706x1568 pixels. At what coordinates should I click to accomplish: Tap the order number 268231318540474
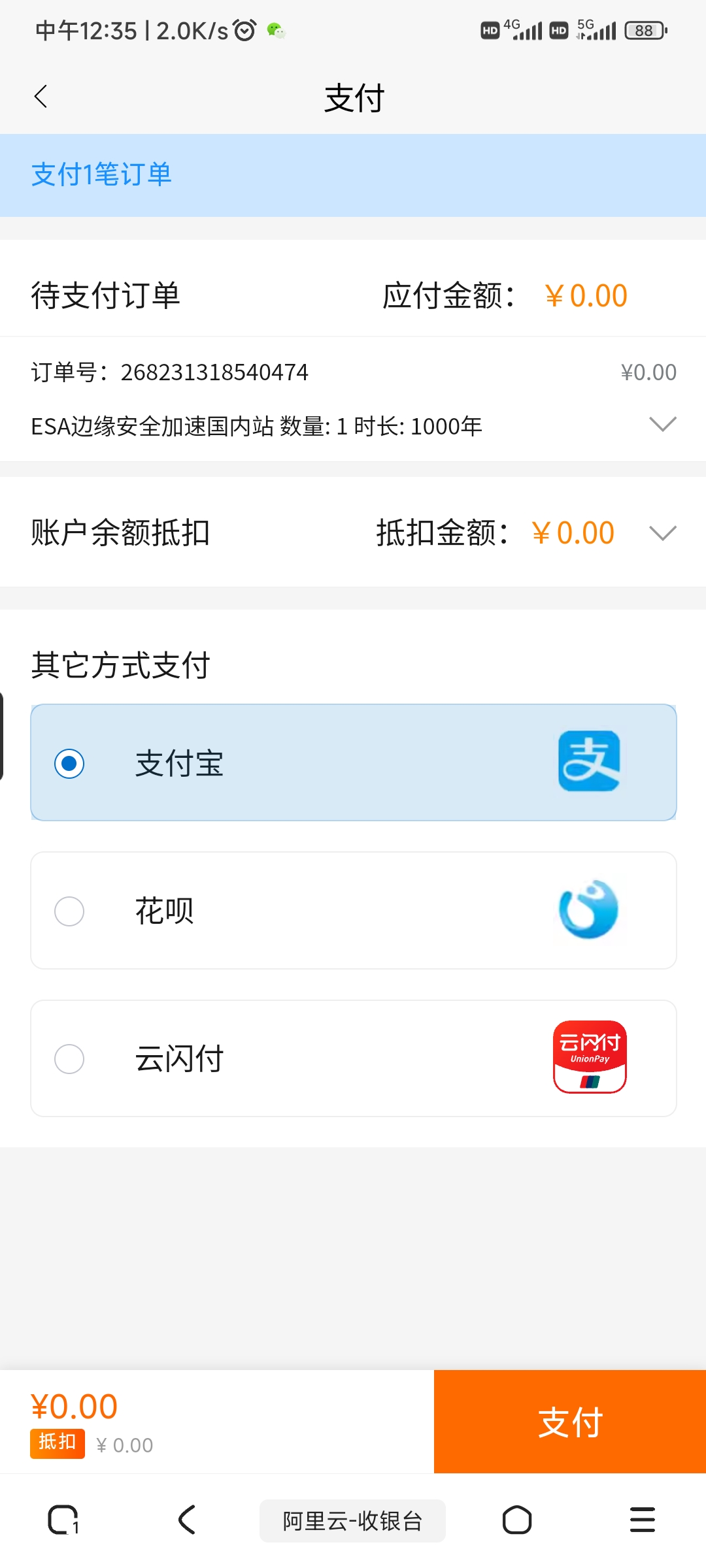(x=214, y=372)
